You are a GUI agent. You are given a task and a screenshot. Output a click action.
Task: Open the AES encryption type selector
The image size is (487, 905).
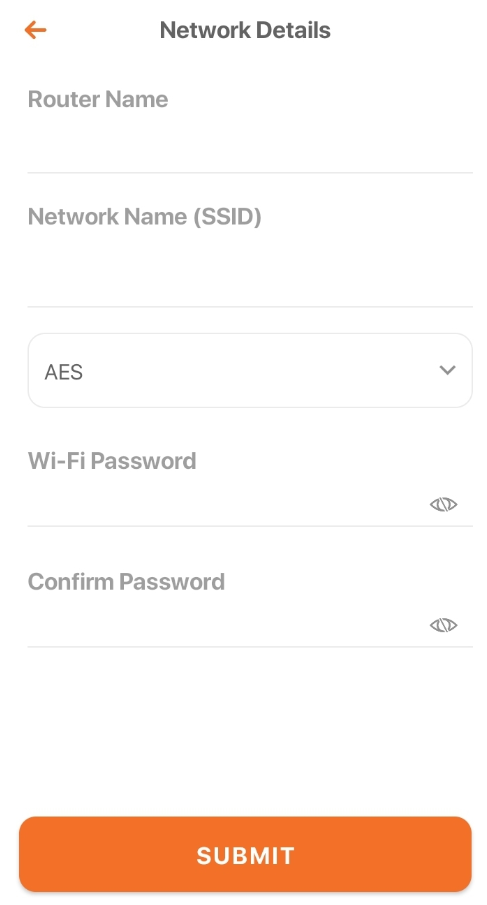pos(250,371)
